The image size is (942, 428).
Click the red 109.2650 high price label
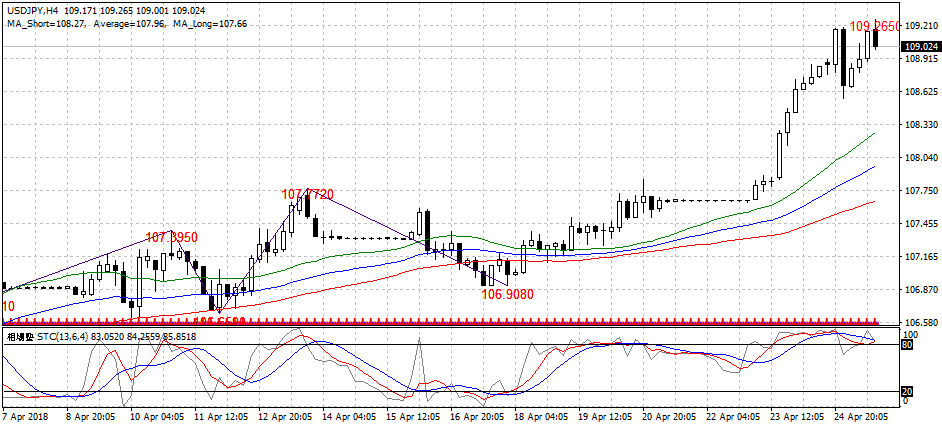click(873, 24)
